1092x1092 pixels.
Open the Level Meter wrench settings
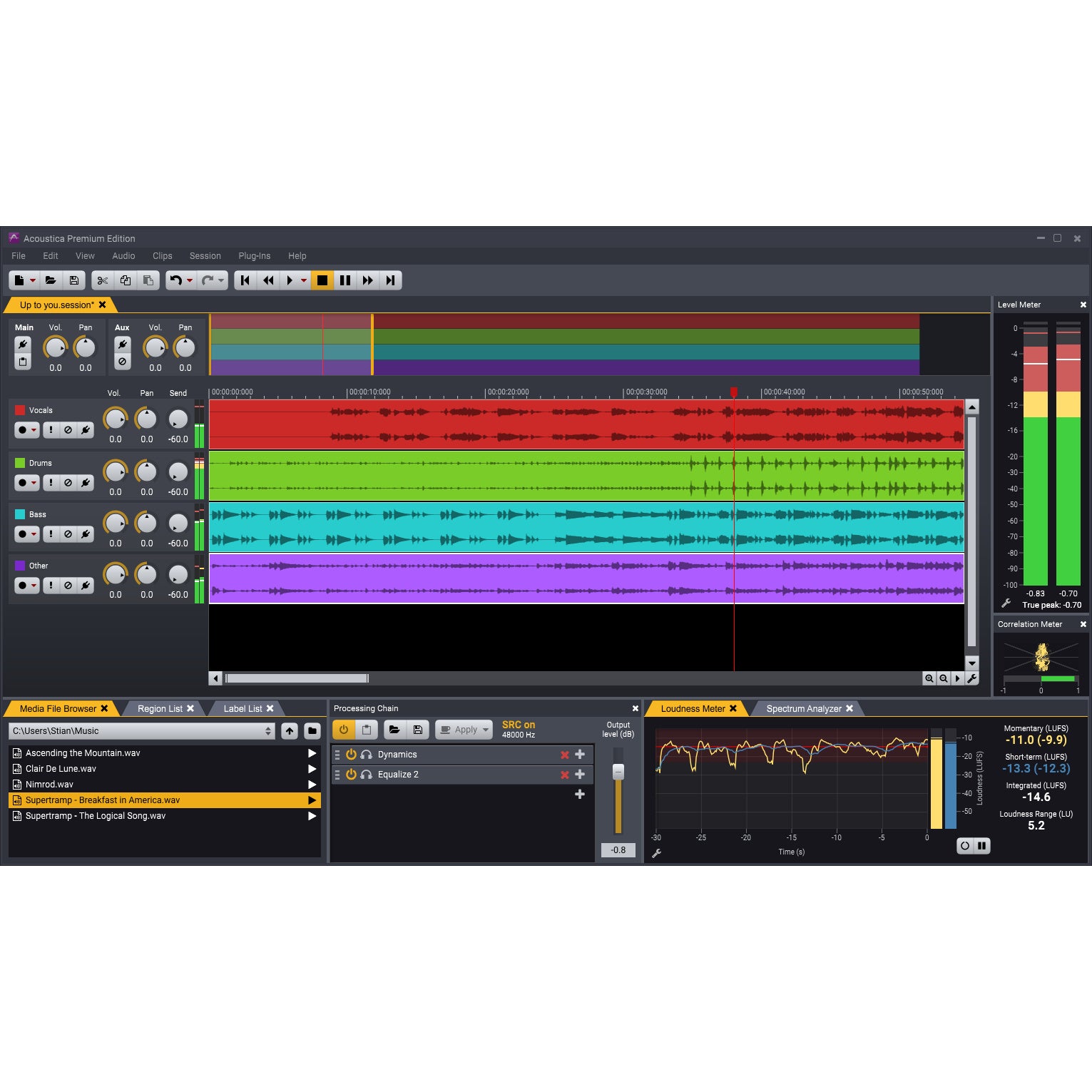point(1006,603)
